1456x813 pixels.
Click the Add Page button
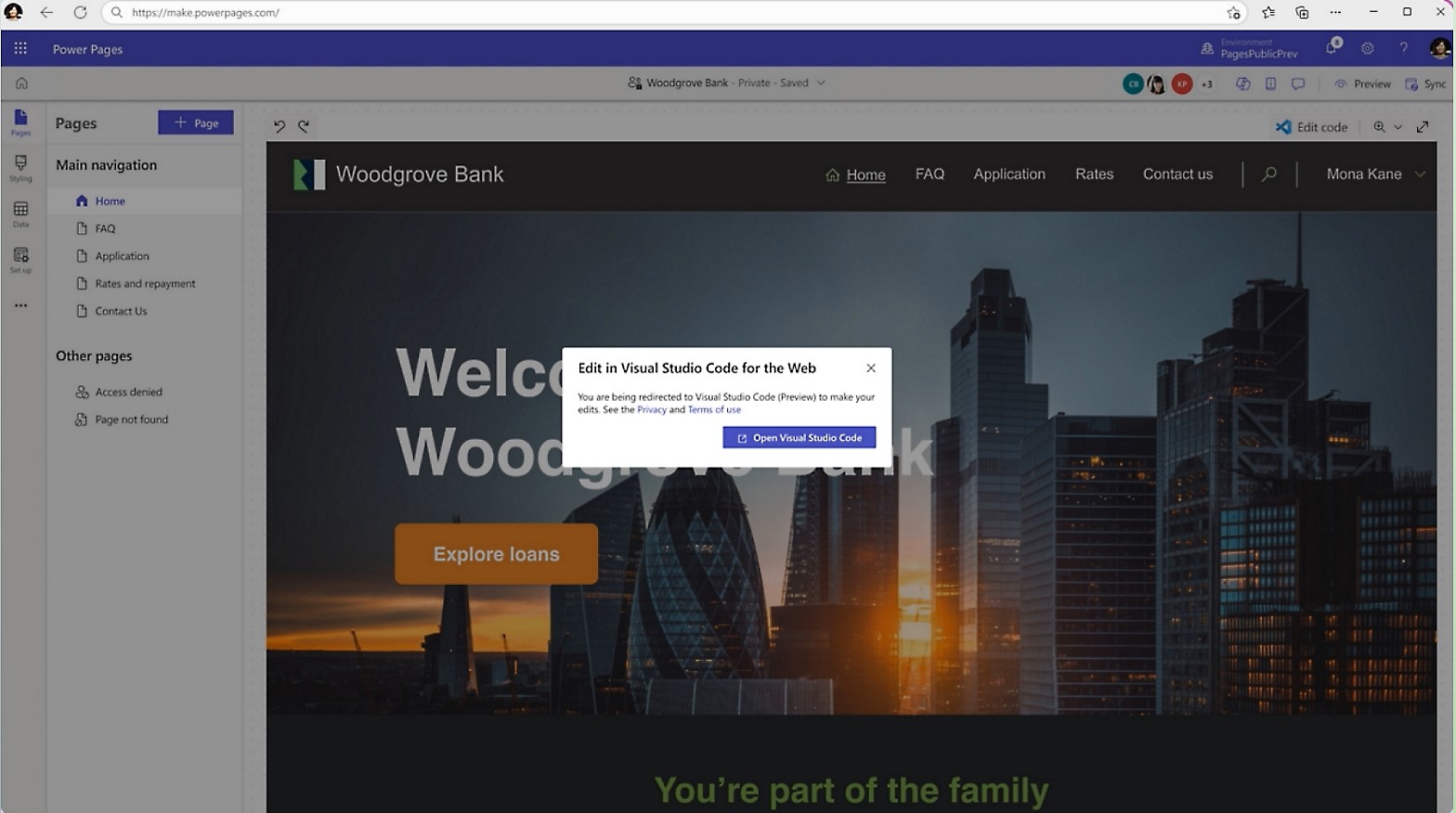(196, 123)
